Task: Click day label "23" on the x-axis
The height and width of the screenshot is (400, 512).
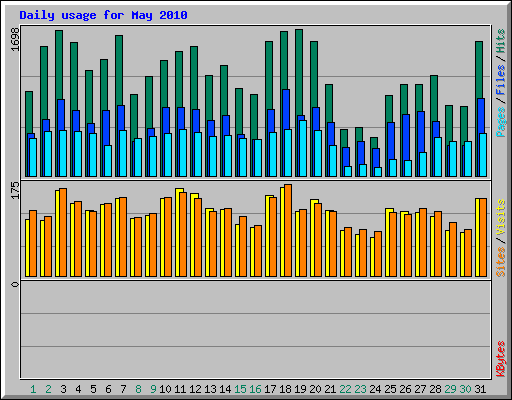Action: 360,389
